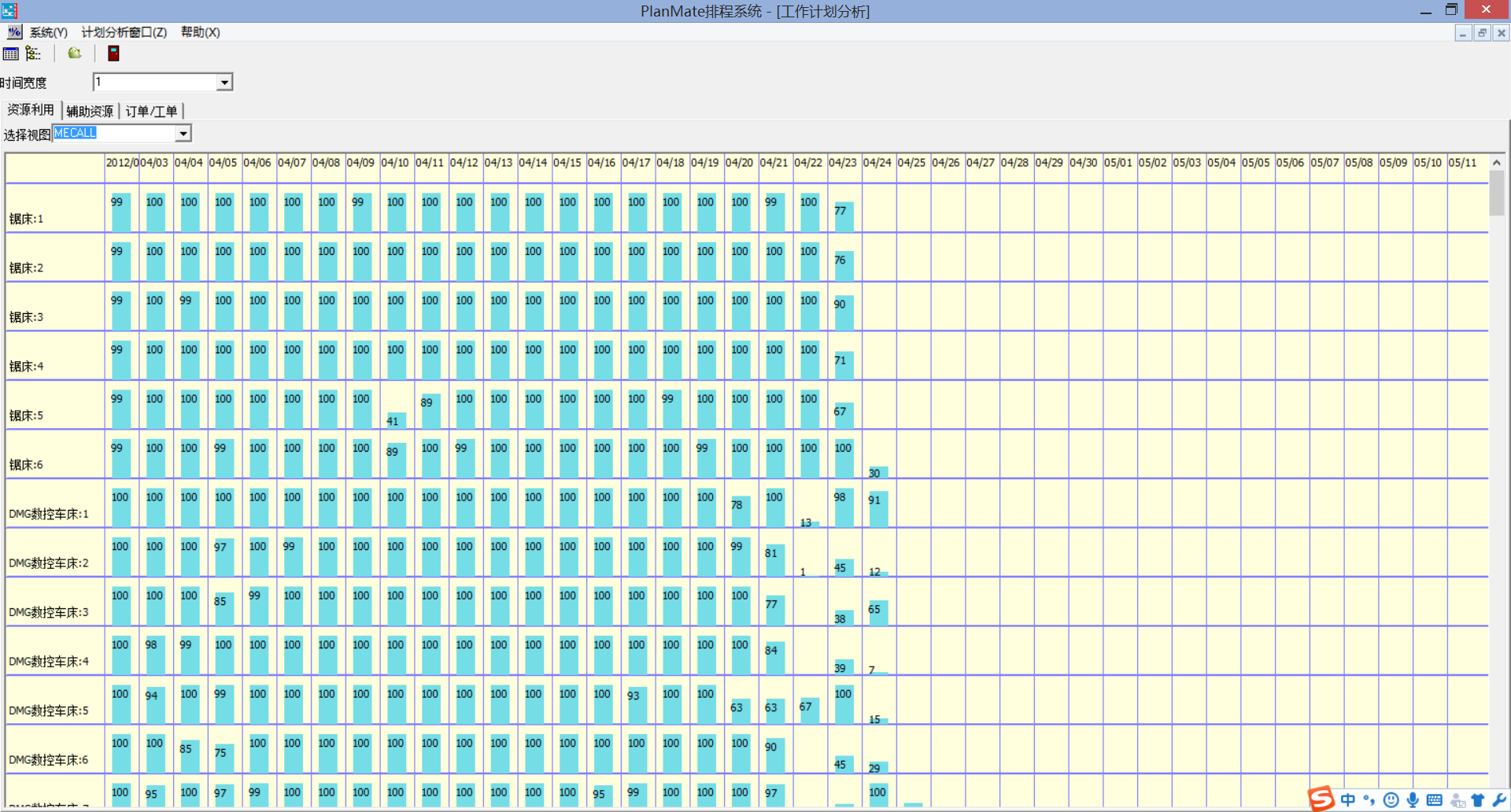The image size is (1511, 812).
Task: Click the 93 bar in DMG数控车床:5 row
Action: [637, 706]
